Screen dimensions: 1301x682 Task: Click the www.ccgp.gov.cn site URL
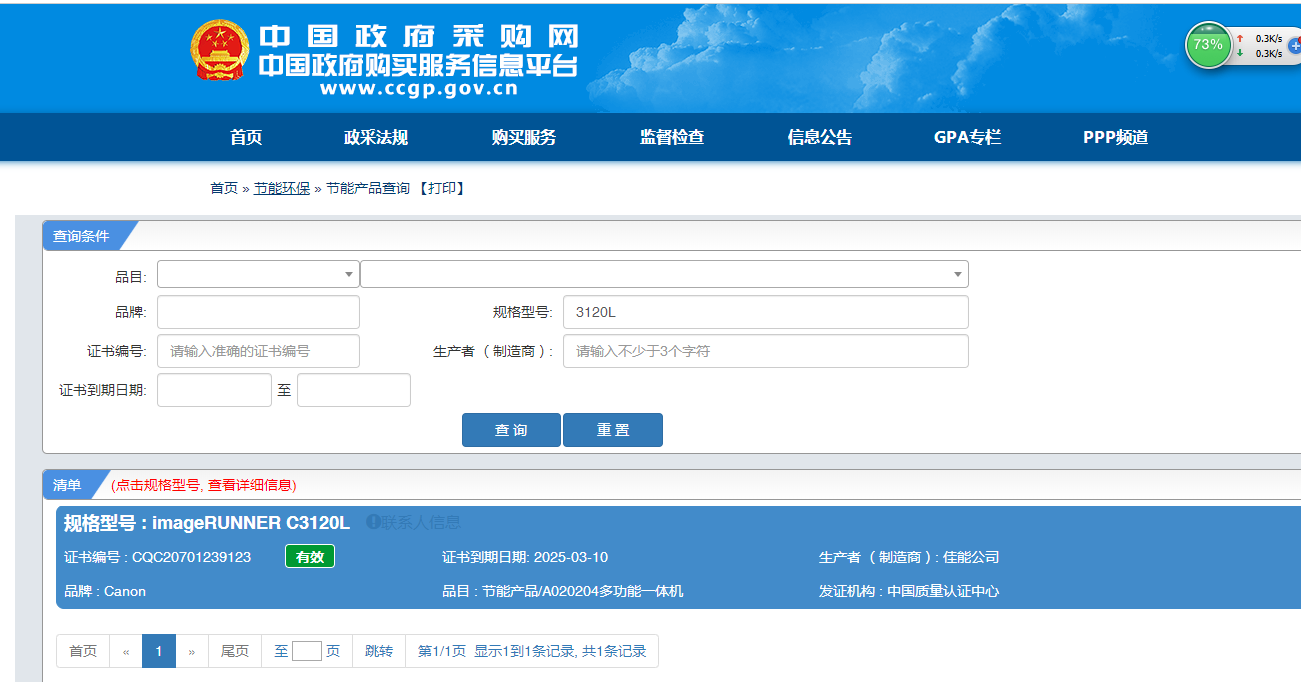[x=419, y=88]
